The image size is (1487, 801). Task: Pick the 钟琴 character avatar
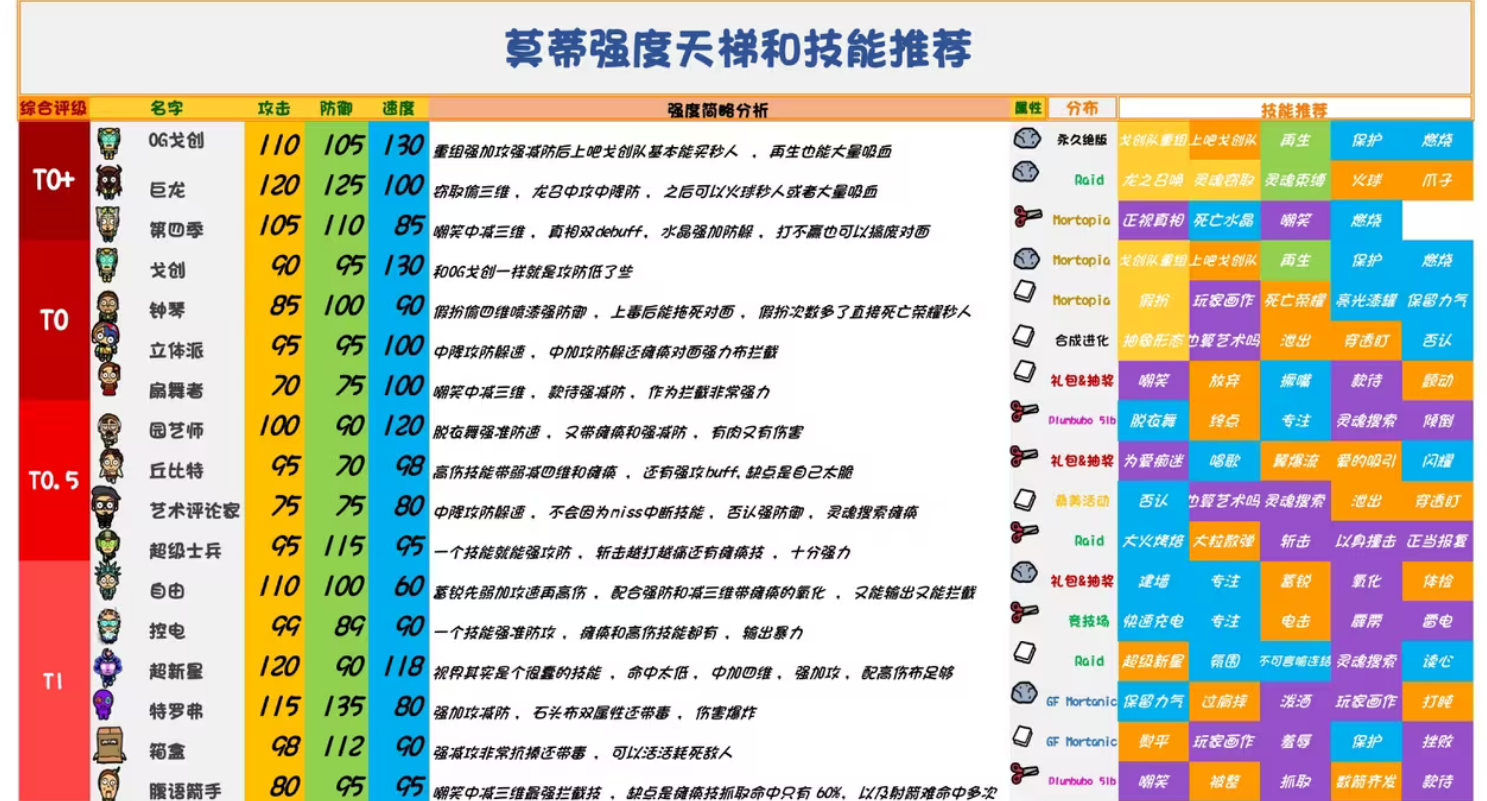(109, 307)
